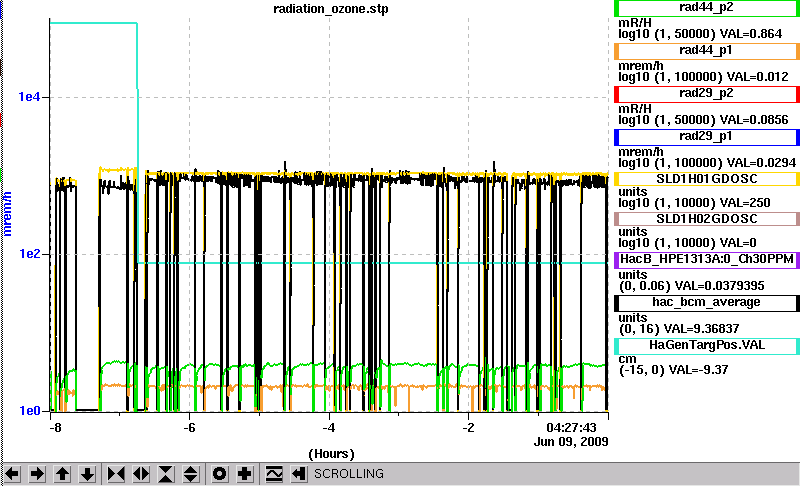Select the SLD1H02GDOSC curve legend entry

pyautogui.click(x=707, y=219)
